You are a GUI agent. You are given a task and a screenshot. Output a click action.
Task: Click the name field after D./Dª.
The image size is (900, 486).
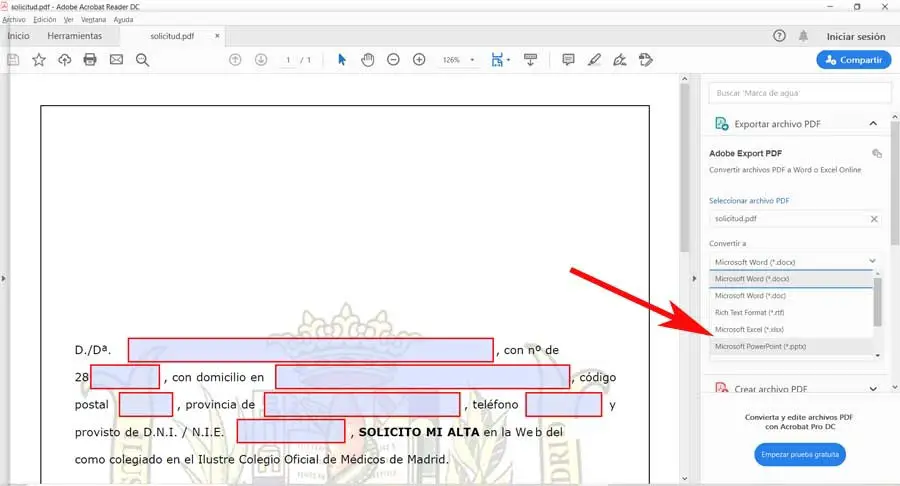[x=311, y=350]
